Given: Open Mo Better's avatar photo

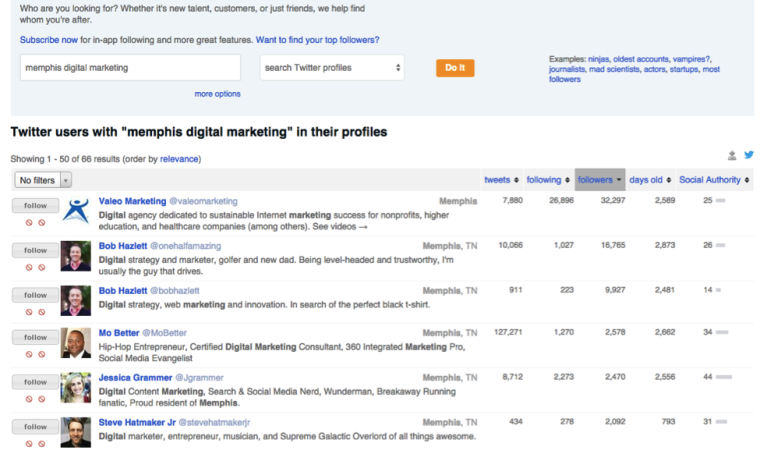Looking at the screenshot, I should coord(76,343).
